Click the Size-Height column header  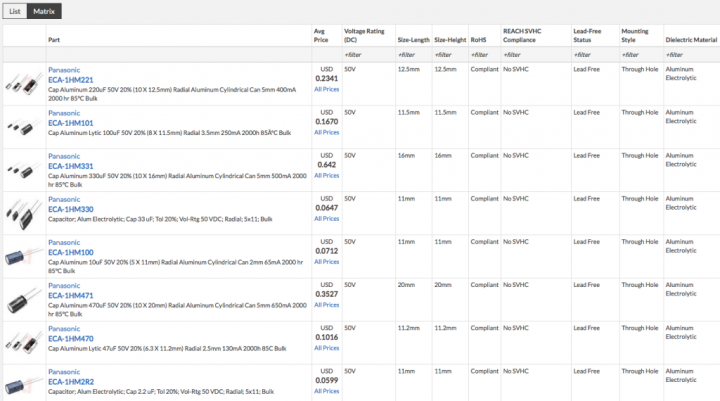pos(450,40)
